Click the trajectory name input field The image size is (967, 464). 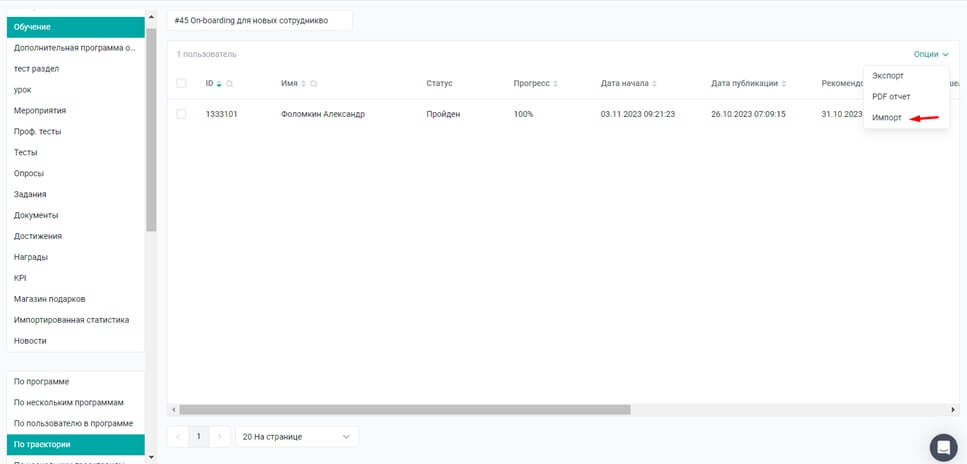(x=260, y=20)
